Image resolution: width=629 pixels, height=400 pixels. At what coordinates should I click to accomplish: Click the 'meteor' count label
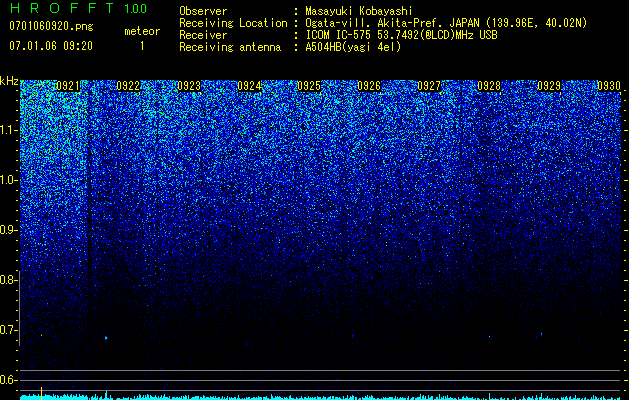click(x=142, y=31)
